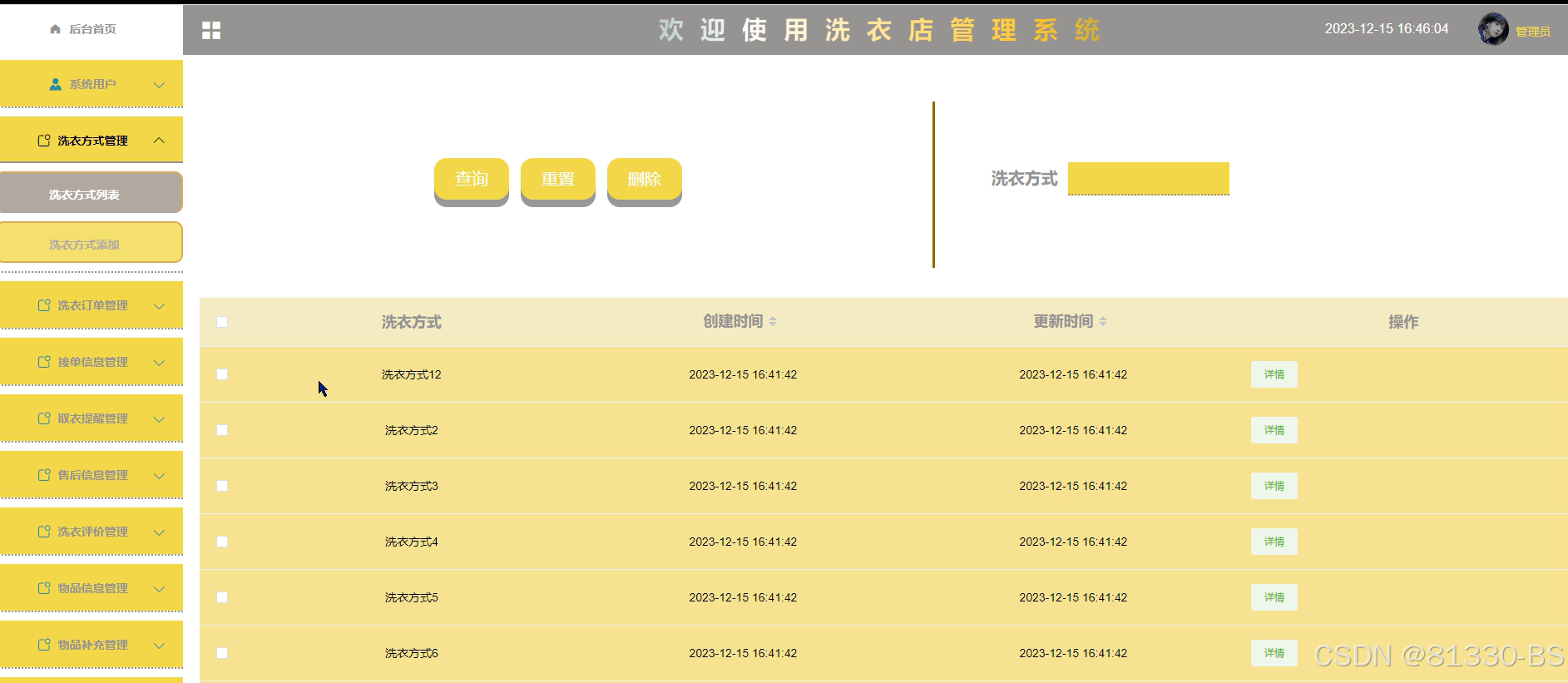Open 详情 for 洗衣方式2
The width and height of the screenshot is (1568, 683).
[x=1274, y=430]
